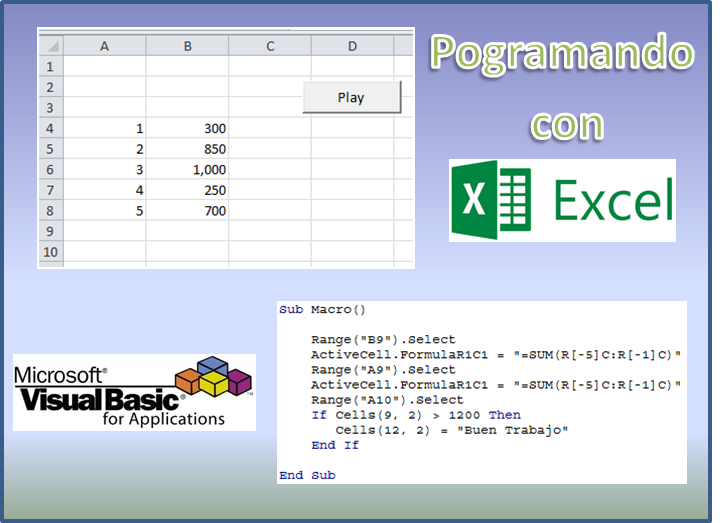Select row 5 header

point(51,148)
